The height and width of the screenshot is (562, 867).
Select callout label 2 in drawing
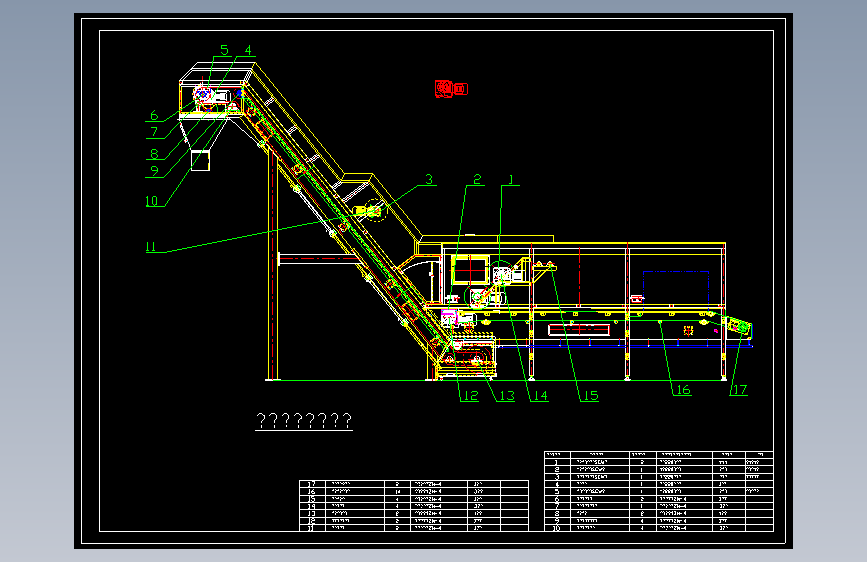[477, 179]
